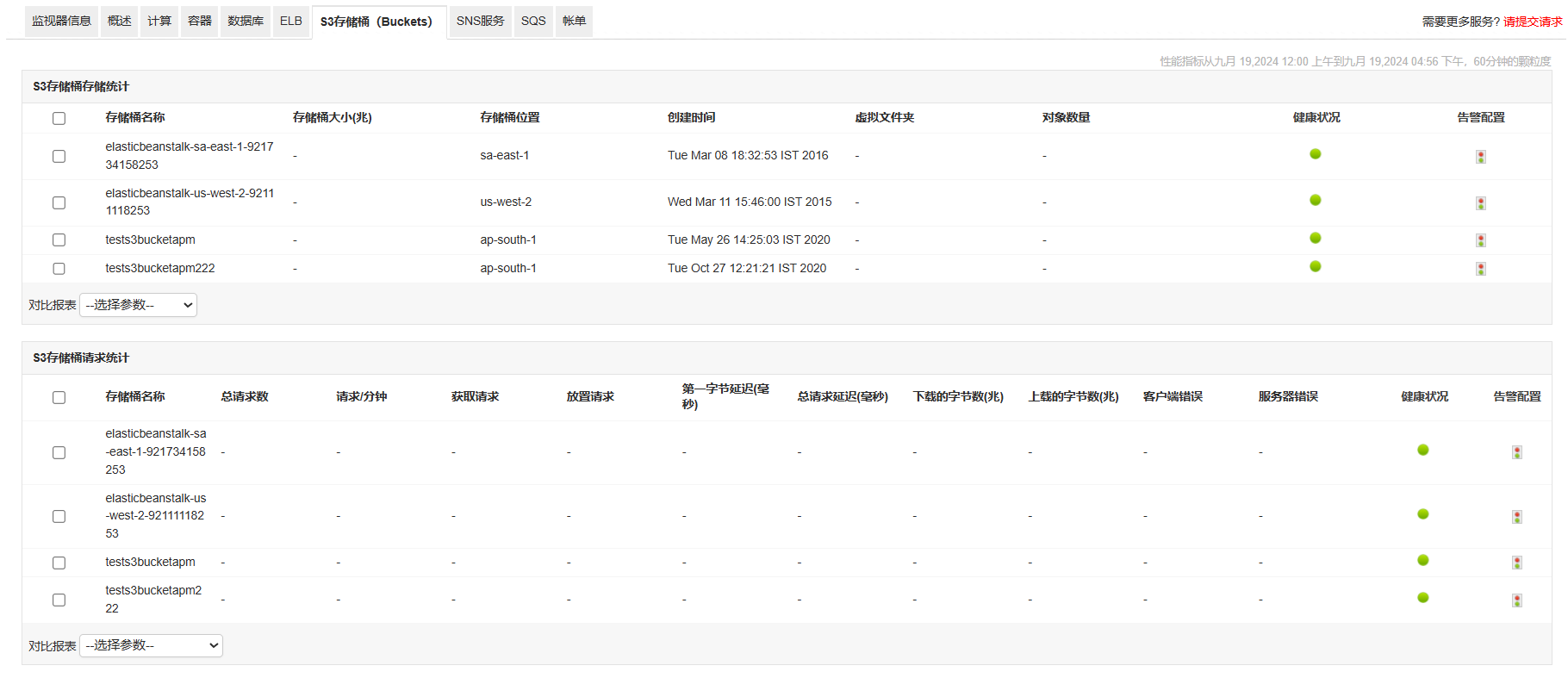Viewport: 1568px width, 678px height.
Task: Click 颗粒度 granularity link
Action: point(1534,61)
